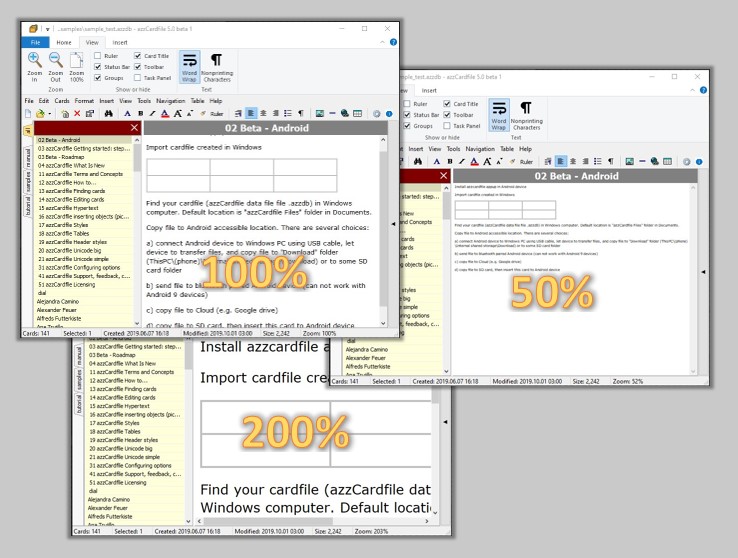Open the Cards menu in the 100% window
The width and height of the screenshot is (738, 558).
pyautogui.click(x=62, y=101)
